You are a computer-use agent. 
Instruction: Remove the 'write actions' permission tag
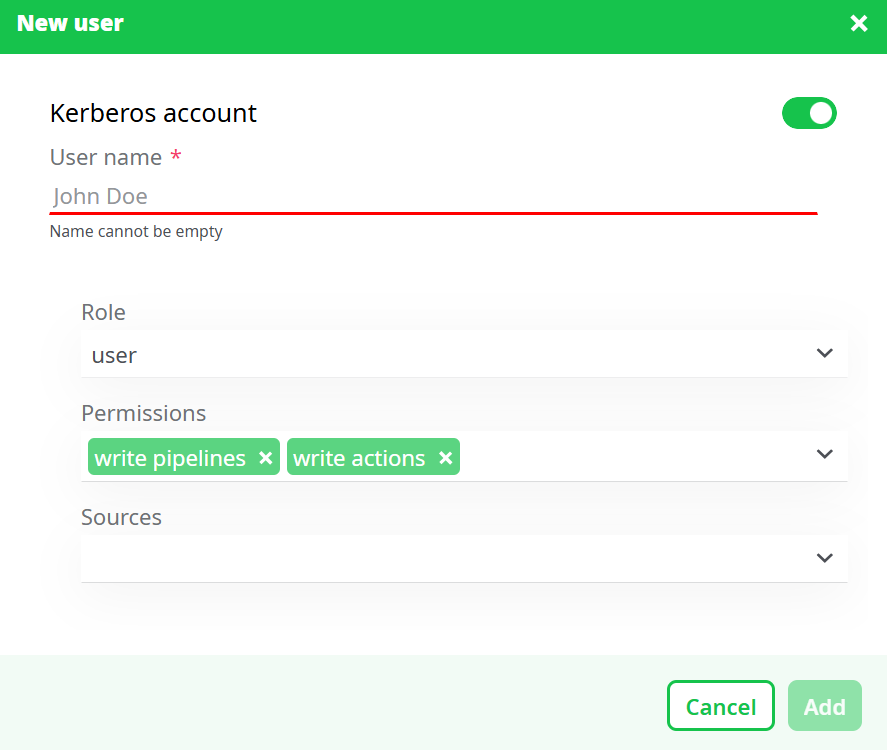pyautogui.click(x=445, y=457)
